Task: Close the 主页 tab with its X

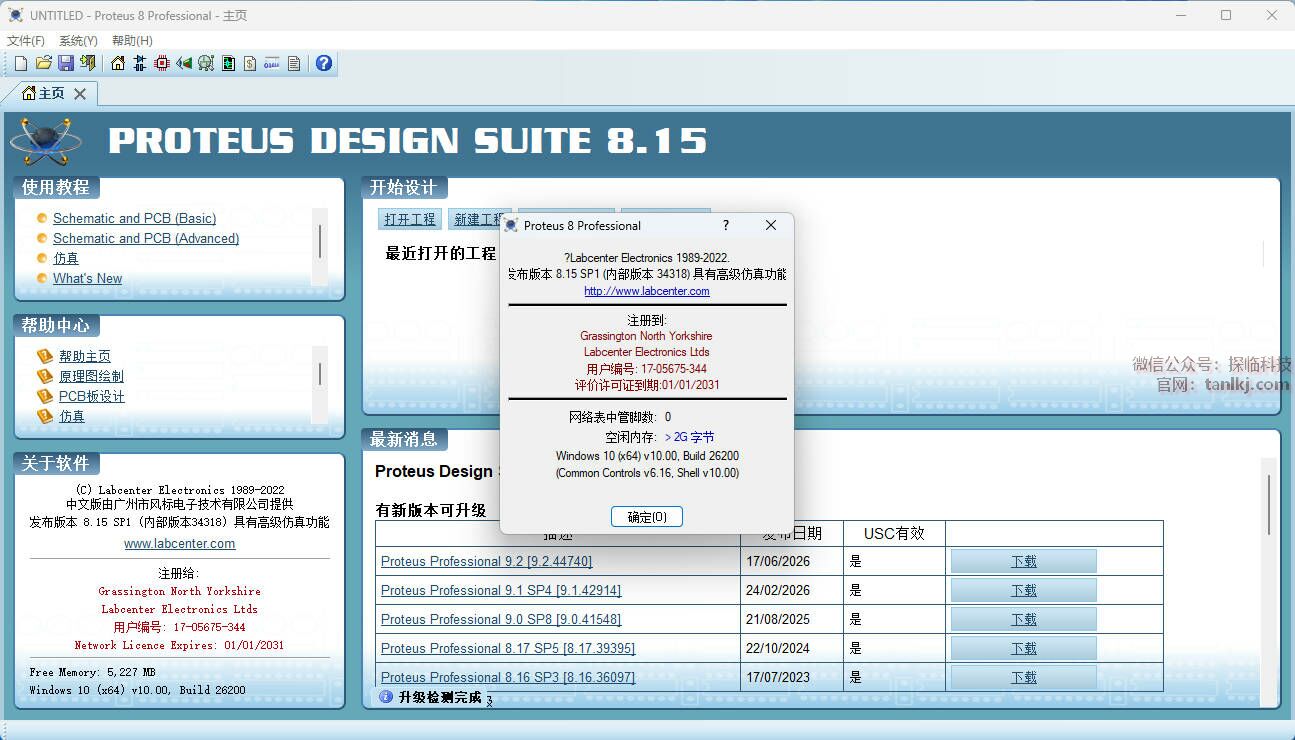Action: (80, 93)
